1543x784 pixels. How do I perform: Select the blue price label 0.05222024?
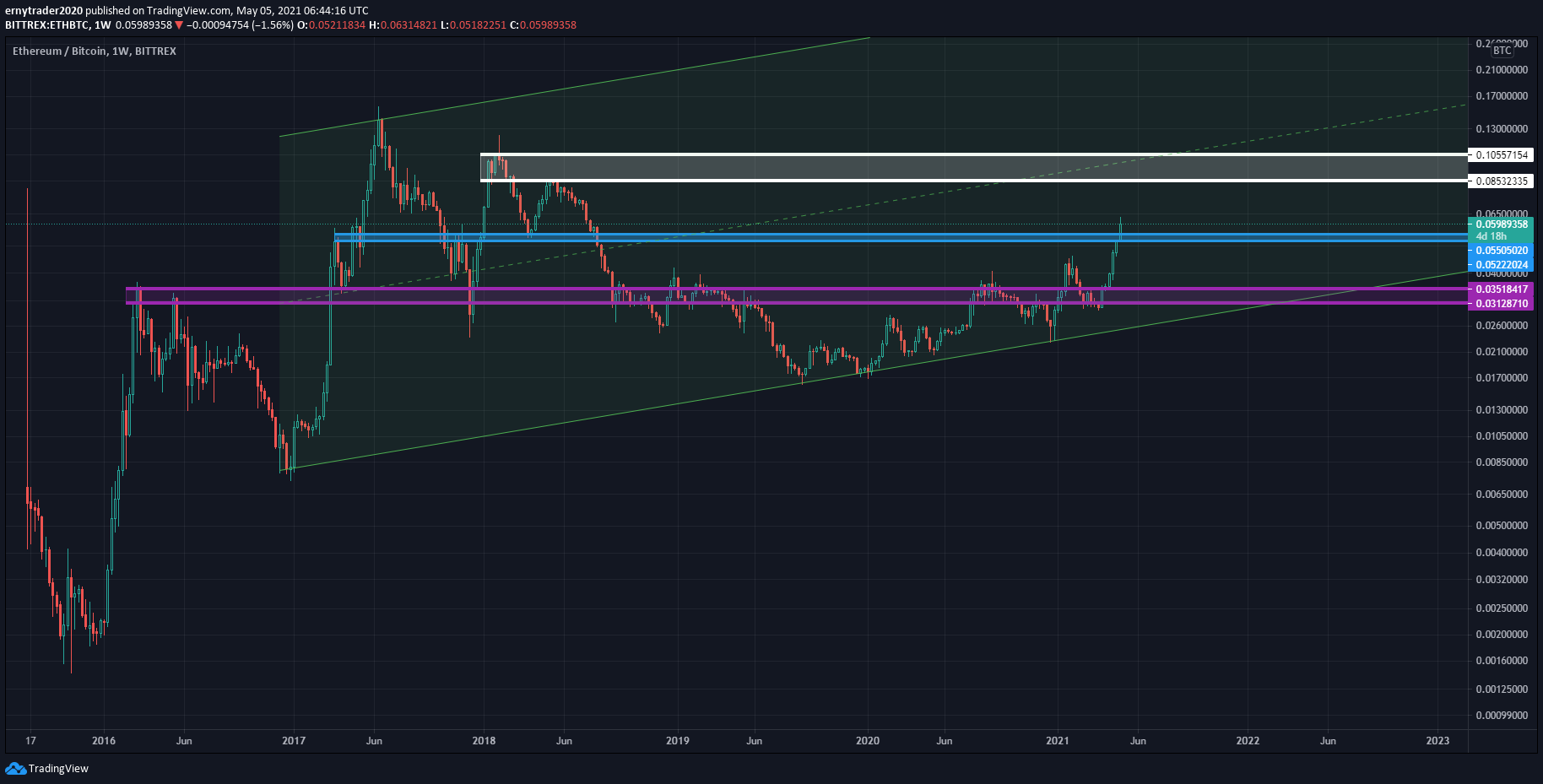[x=1500, y=265]
